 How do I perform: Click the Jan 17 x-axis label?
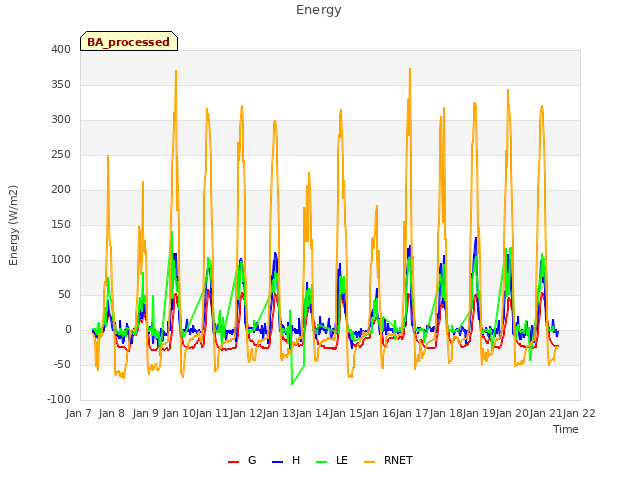[412, 413]
